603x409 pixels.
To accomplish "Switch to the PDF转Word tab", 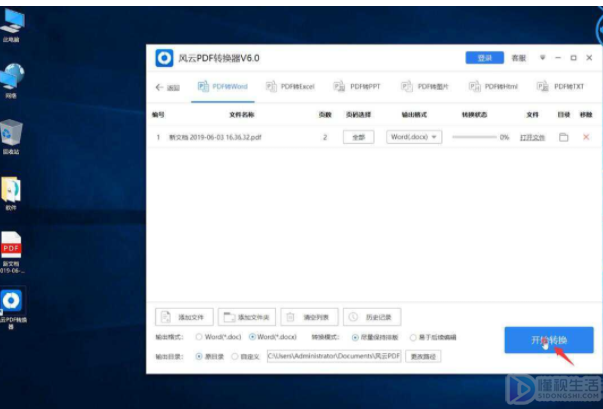I will [223, 86].
